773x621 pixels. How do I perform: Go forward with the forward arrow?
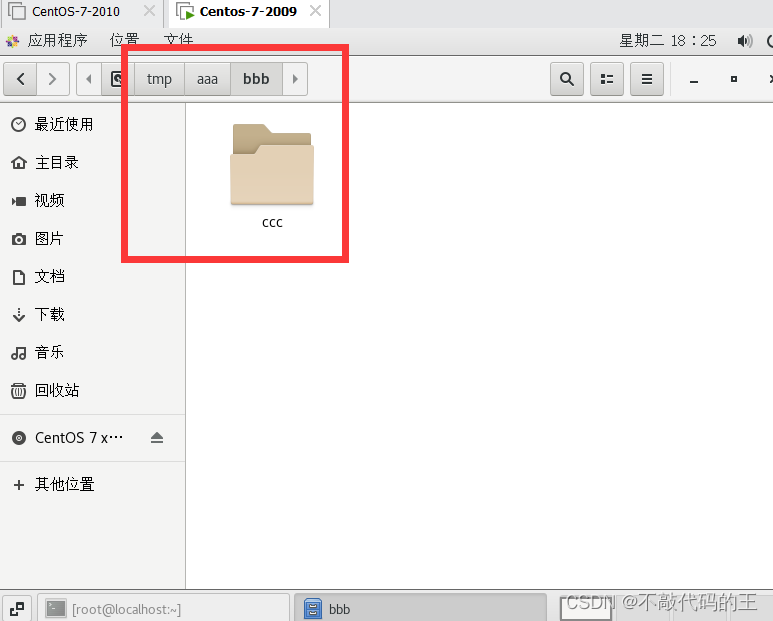[x=53, y=79]
